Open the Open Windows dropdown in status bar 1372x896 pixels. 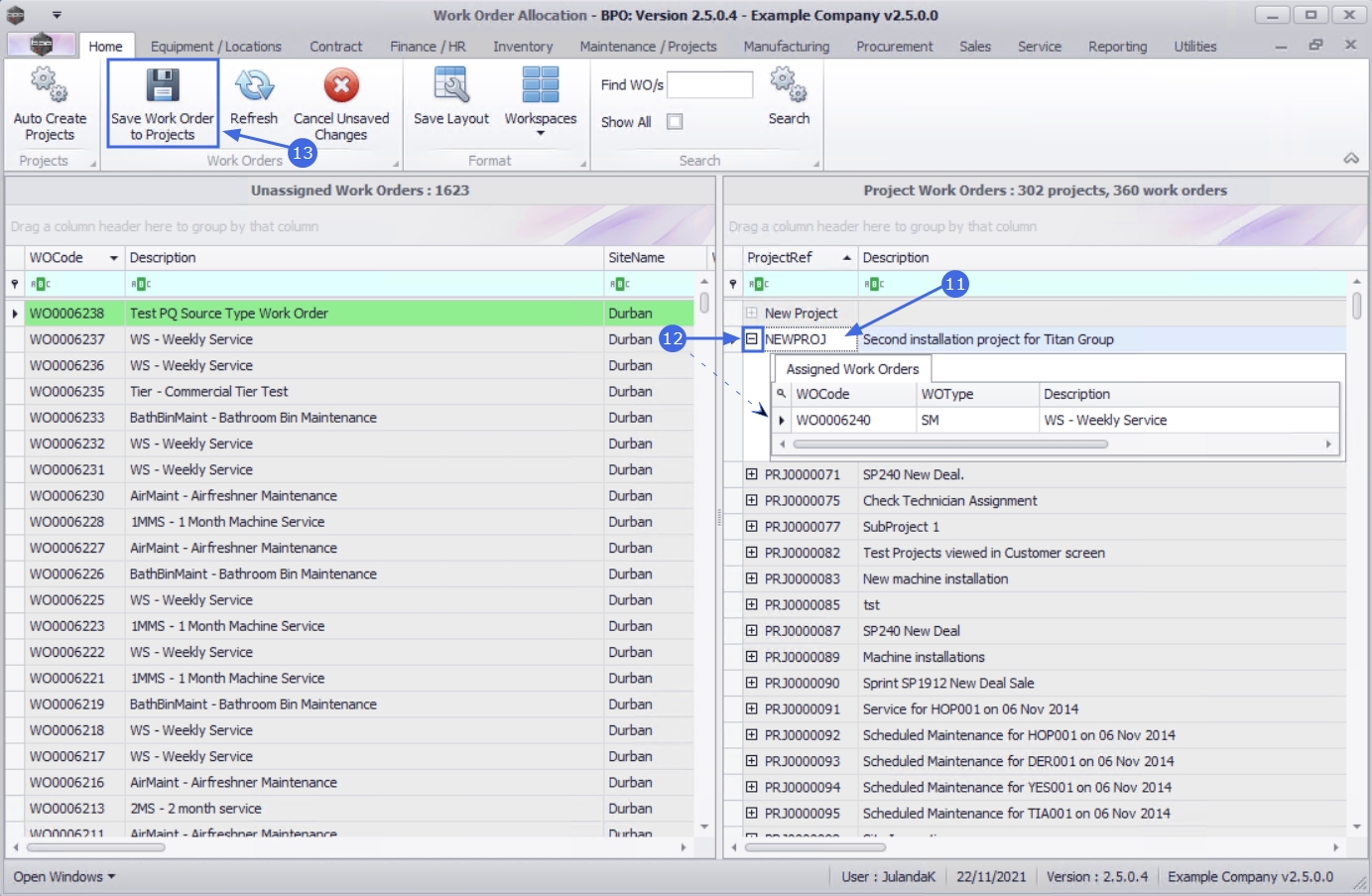(x=64, y=877)
